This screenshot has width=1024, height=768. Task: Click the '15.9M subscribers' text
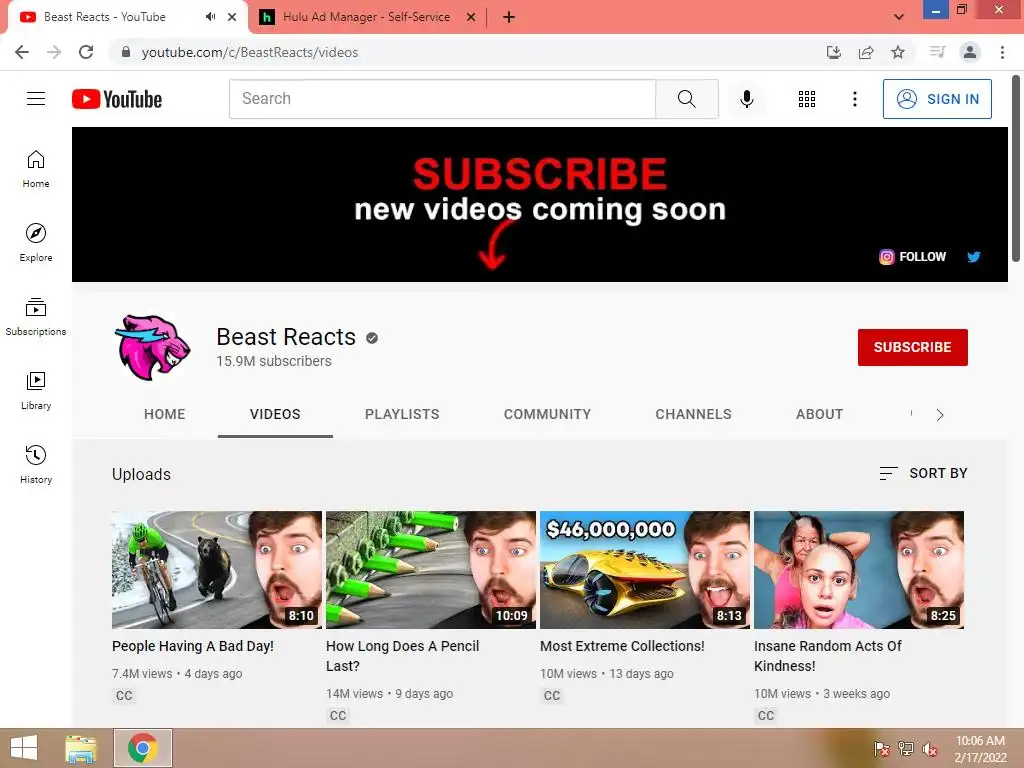coord(274,361)
